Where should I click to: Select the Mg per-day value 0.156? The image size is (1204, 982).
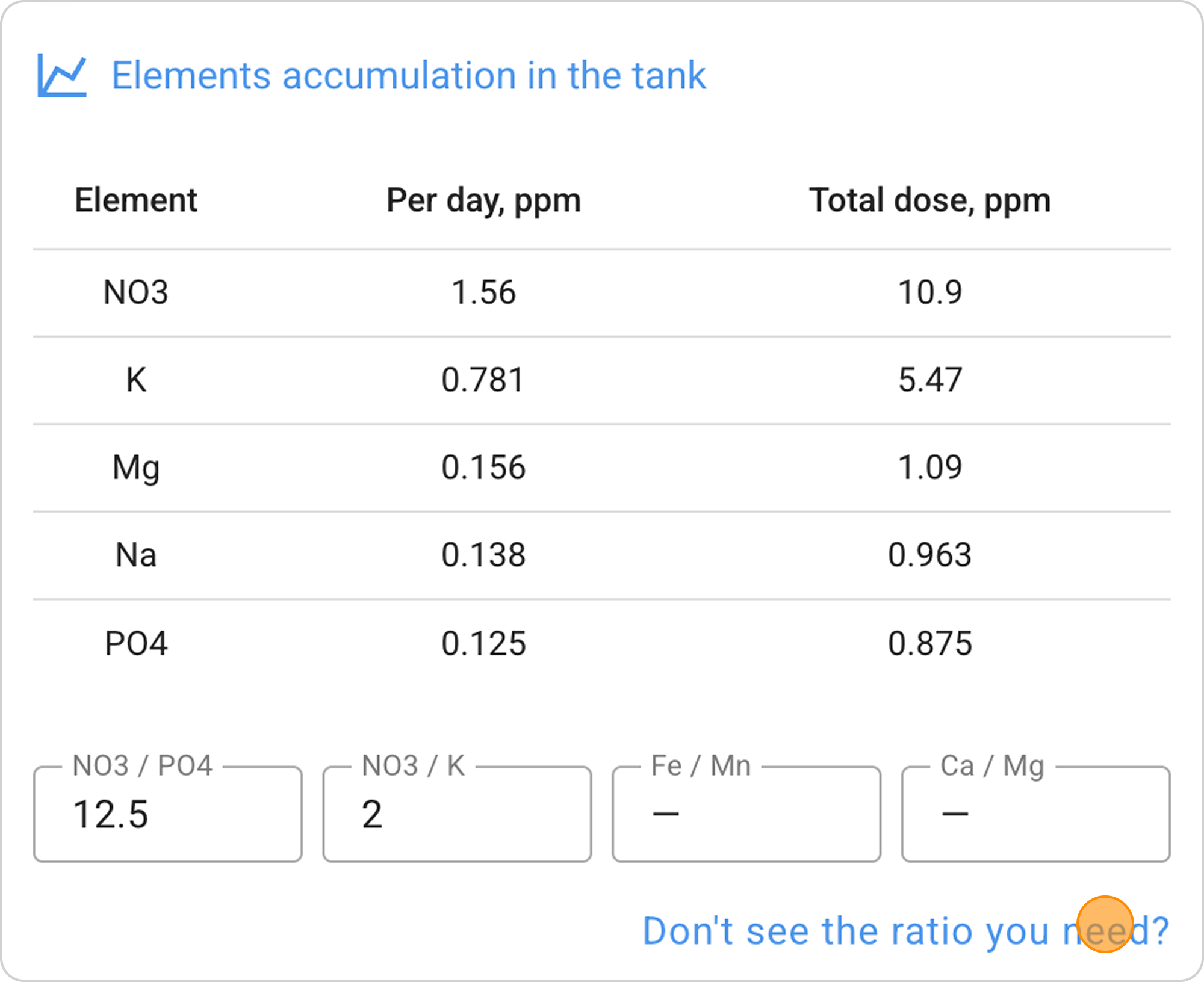click(483, 468)
